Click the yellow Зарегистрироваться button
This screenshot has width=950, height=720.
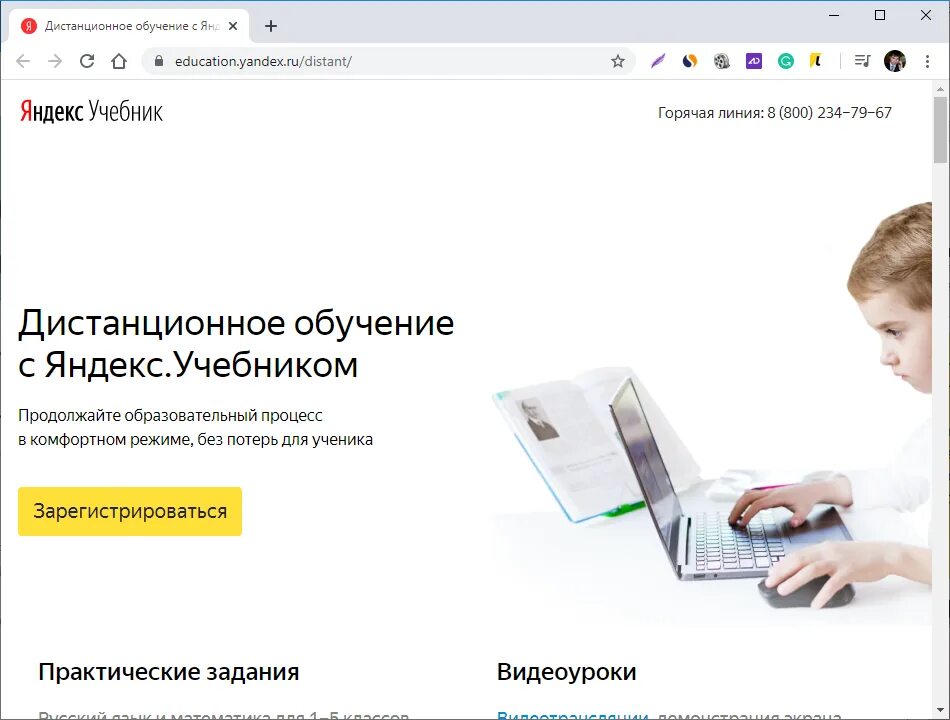130,511
